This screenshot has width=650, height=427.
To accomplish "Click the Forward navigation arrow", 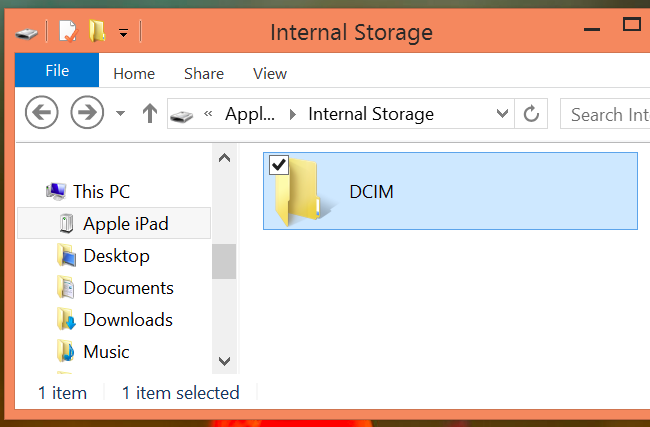I will click(x=87, y=113).
